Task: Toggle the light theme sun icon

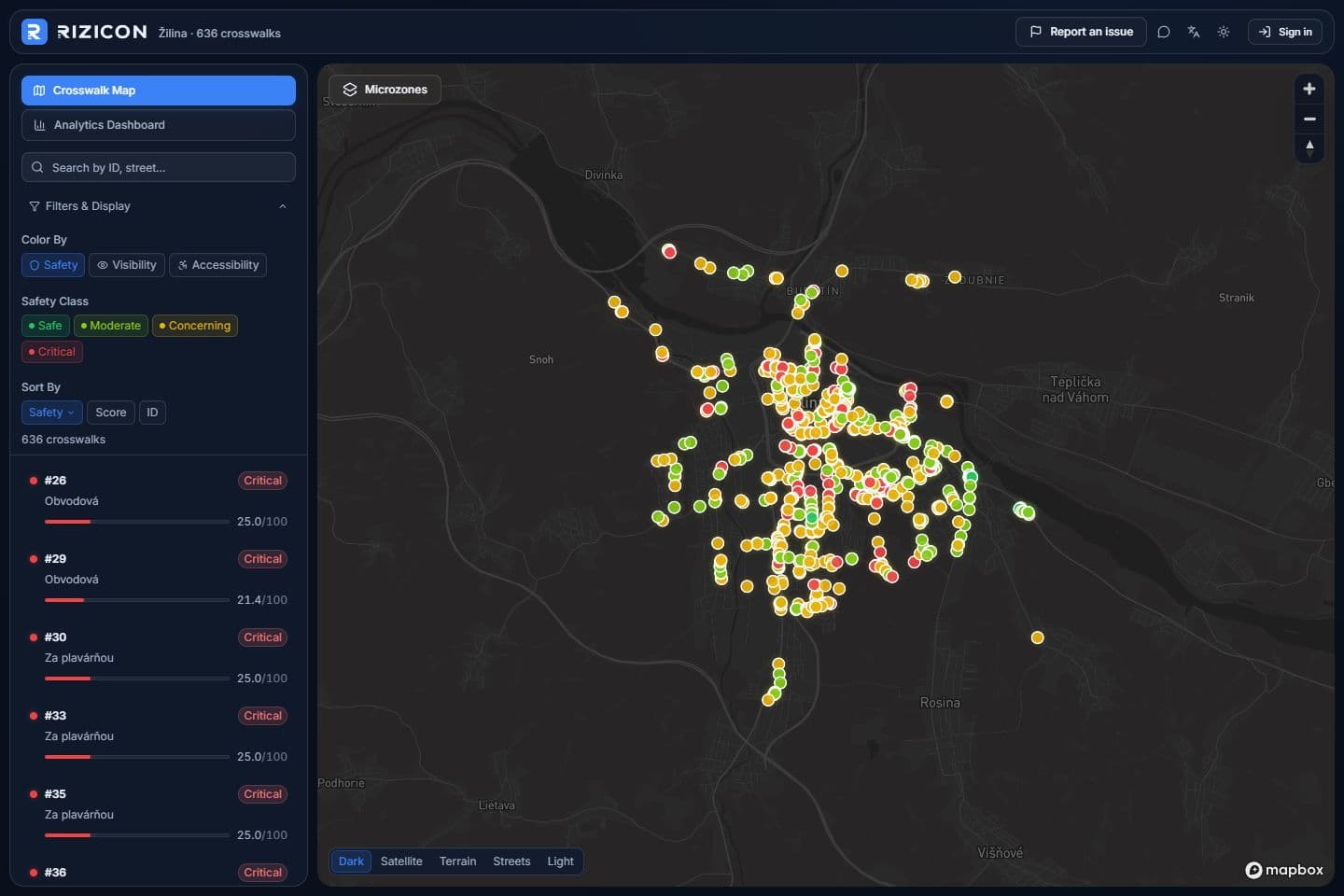Action: click(x=1224, y=32)
